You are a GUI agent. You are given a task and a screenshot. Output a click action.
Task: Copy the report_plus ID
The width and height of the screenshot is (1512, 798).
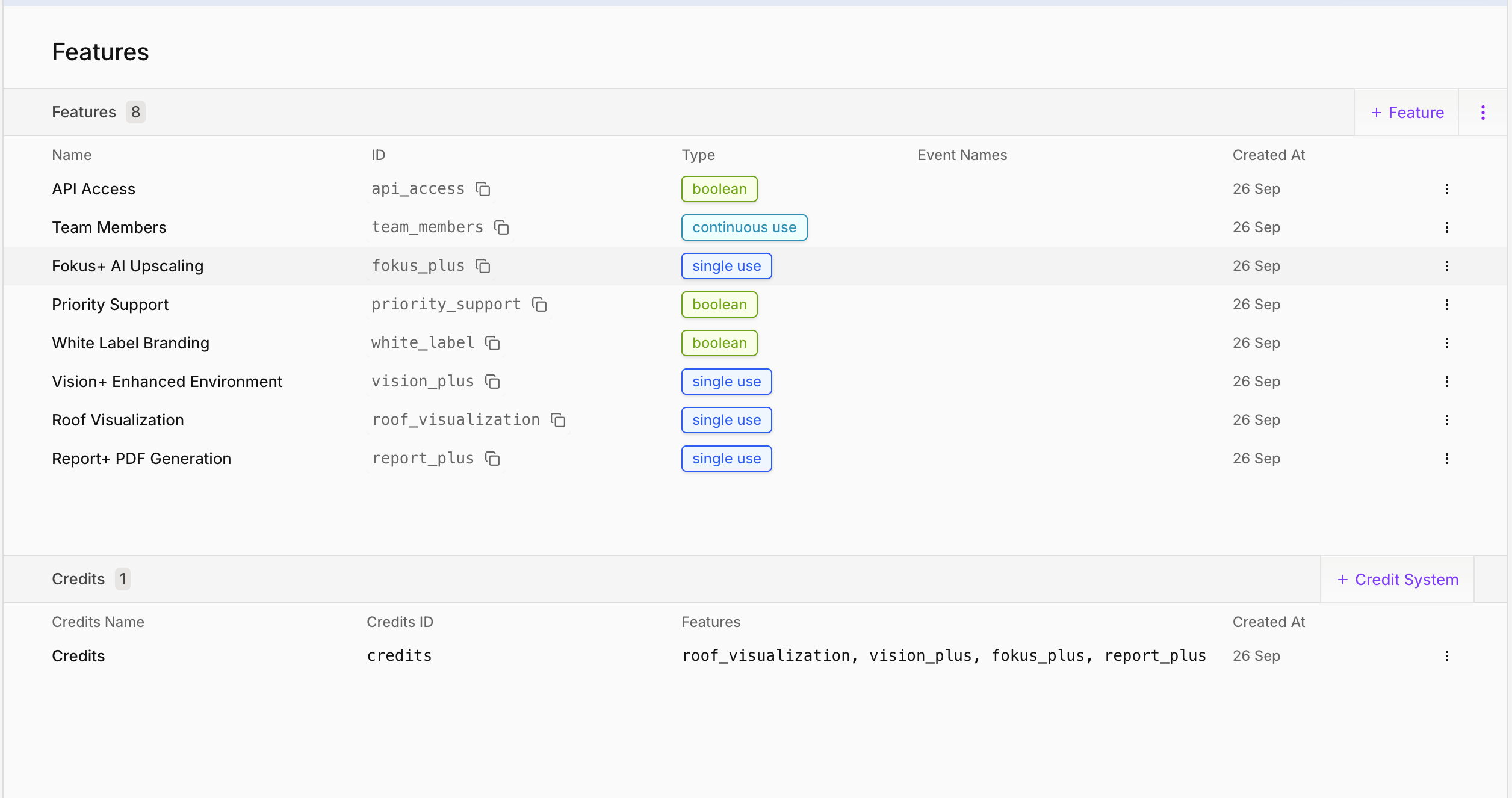click(x=492, y=459)
